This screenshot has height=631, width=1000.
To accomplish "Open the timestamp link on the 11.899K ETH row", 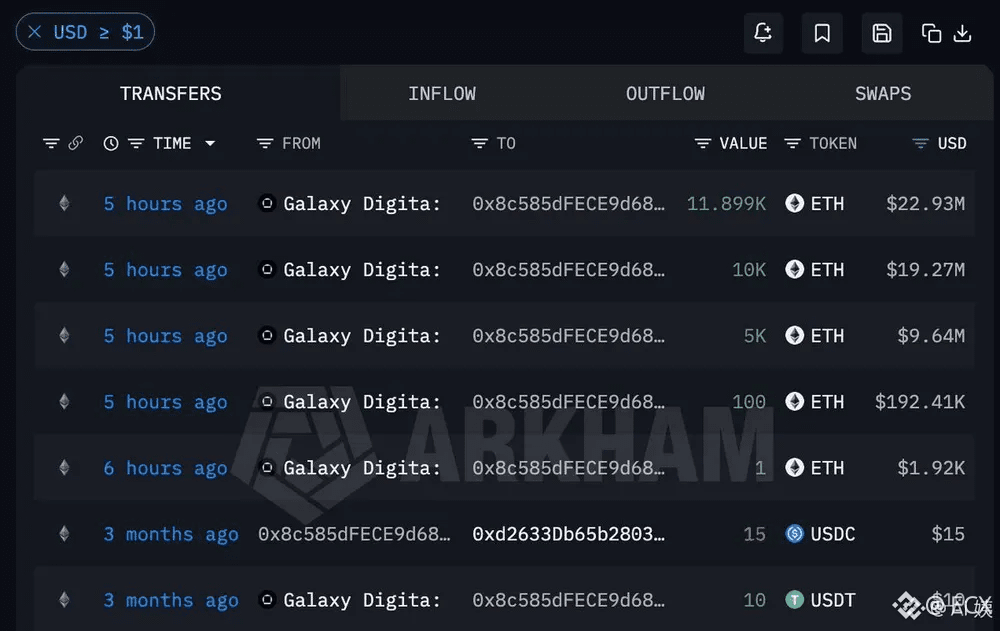I will point(165,204).
